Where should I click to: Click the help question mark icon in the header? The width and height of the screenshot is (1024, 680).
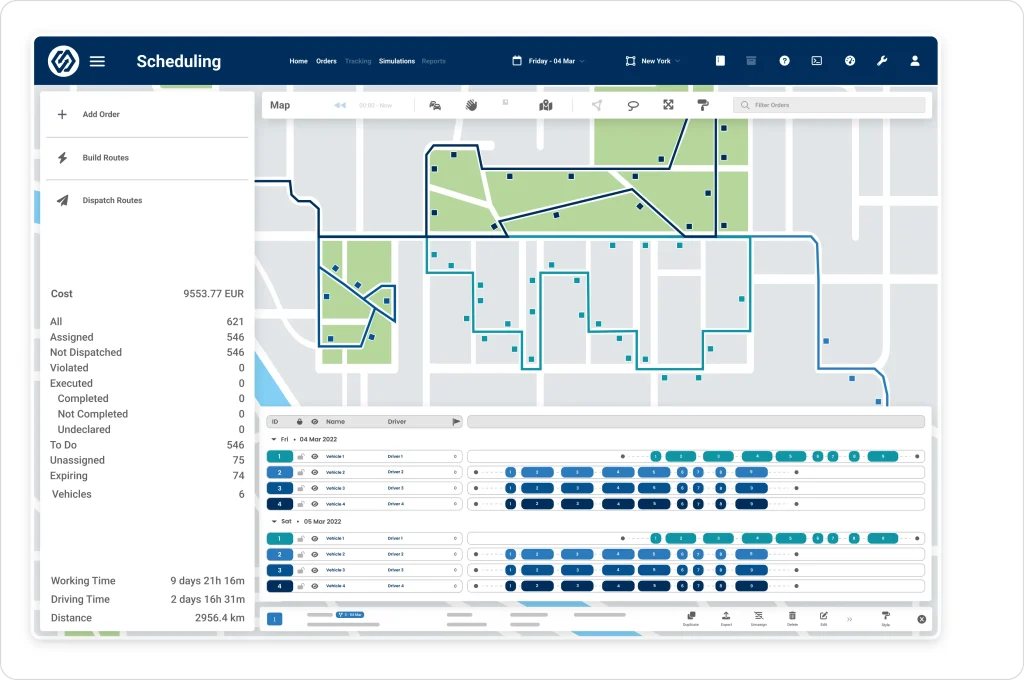pos(785,61)
